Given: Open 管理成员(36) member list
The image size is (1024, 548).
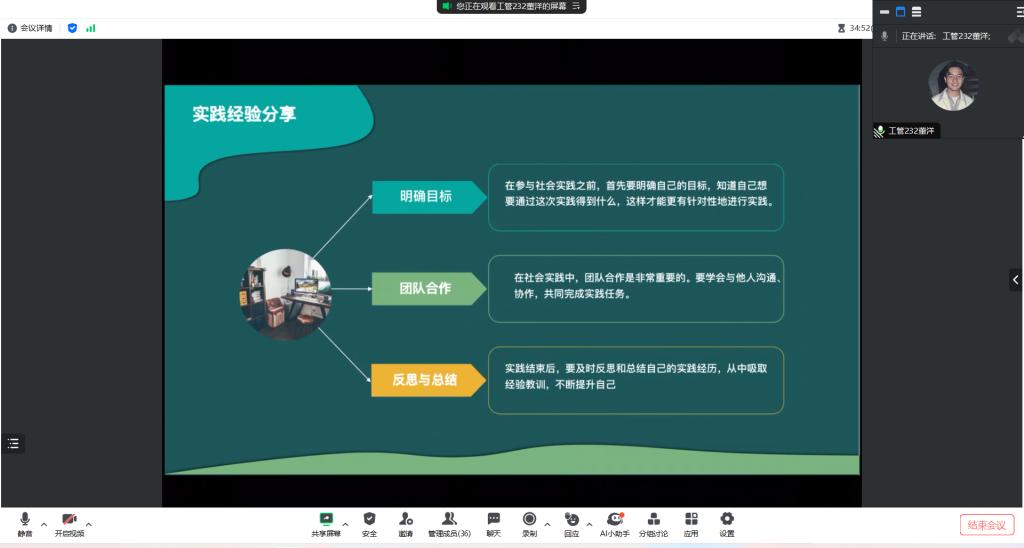Looking at the screenshot, I should (449, 523).
